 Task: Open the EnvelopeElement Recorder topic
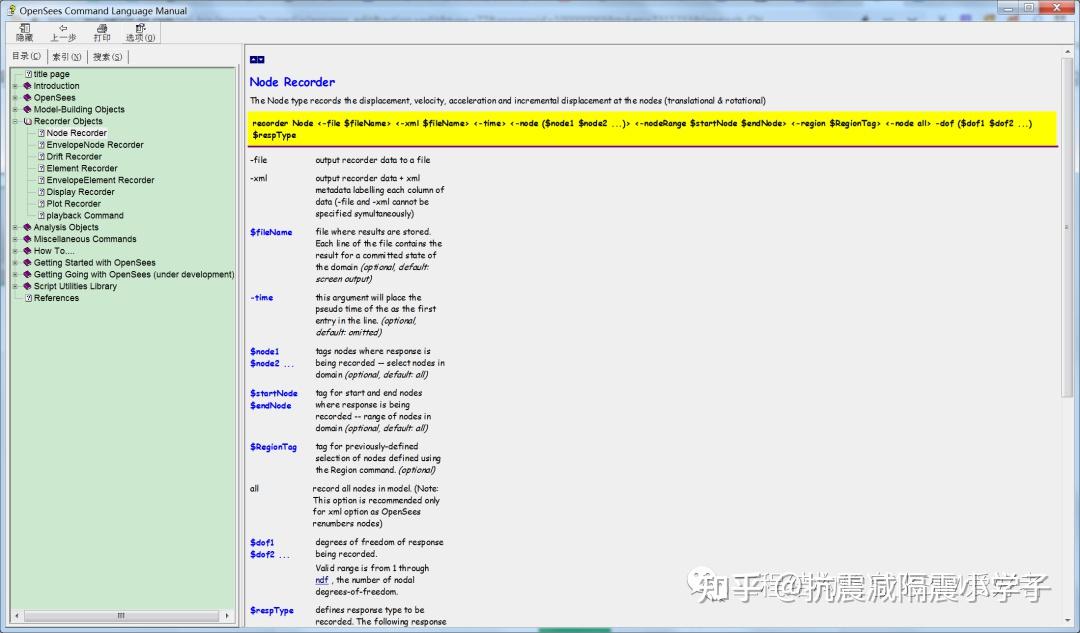click(99, 179)
